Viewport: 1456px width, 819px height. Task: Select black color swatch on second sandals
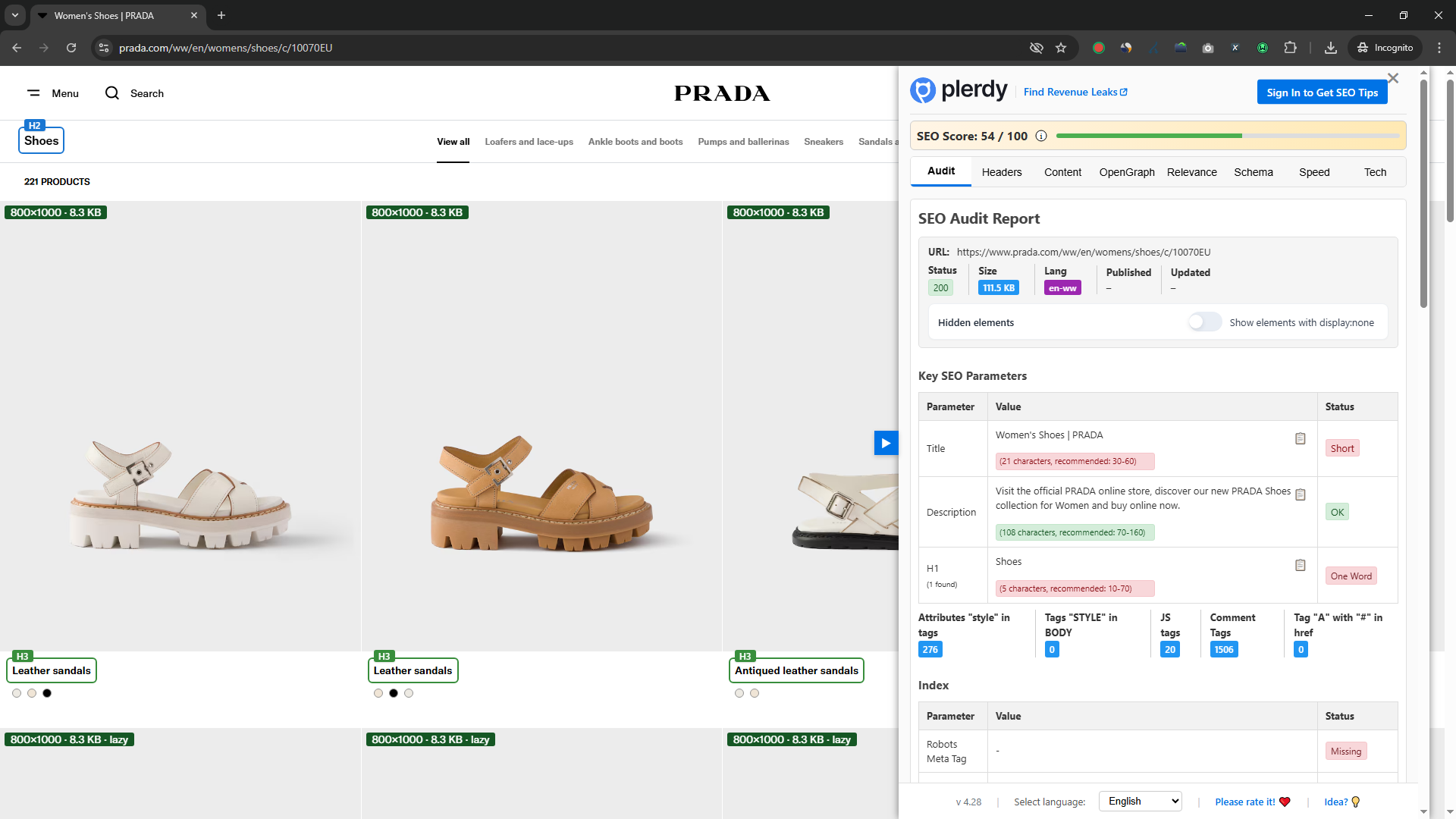point(394,693)
